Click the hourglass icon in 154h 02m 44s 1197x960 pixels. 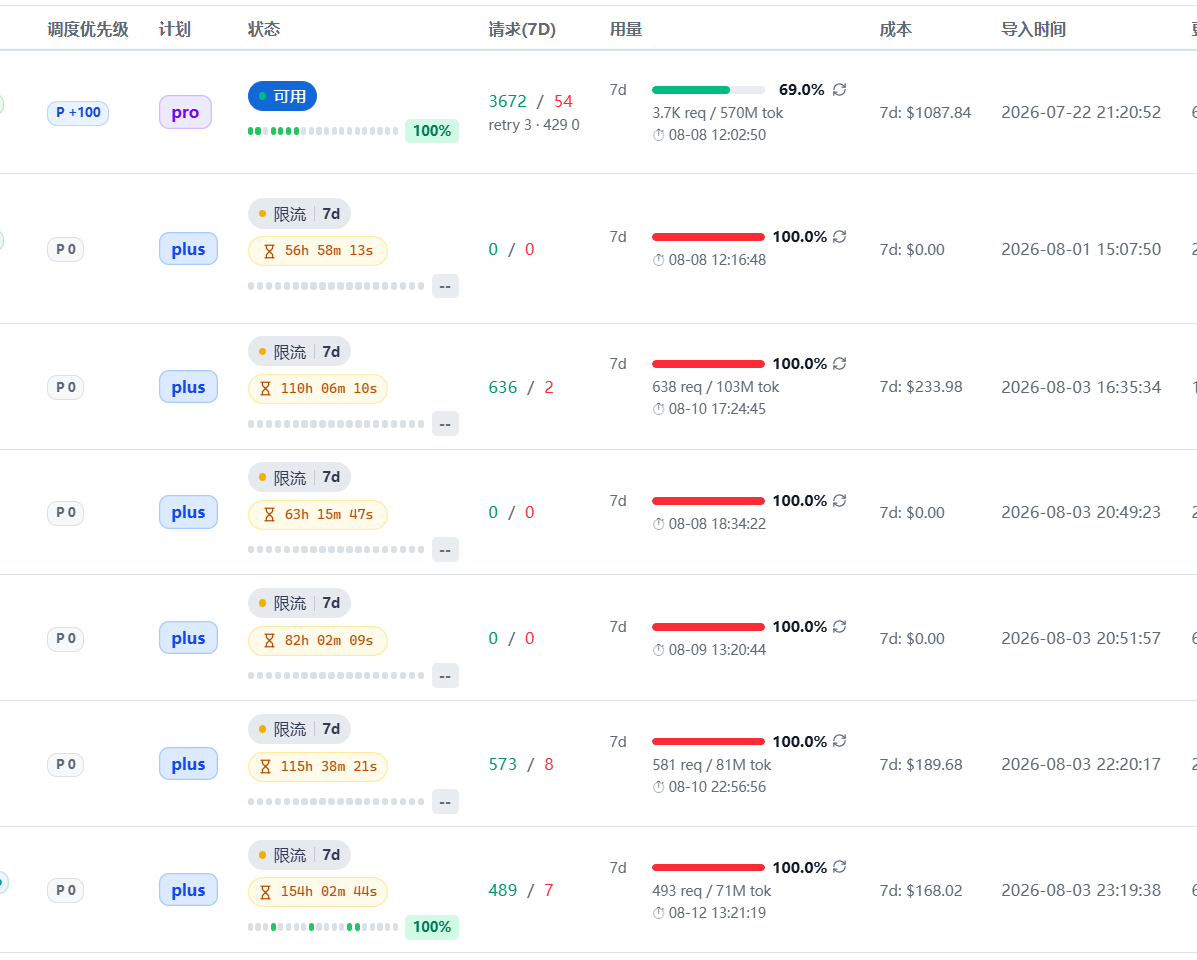click(x=265, y=892)
